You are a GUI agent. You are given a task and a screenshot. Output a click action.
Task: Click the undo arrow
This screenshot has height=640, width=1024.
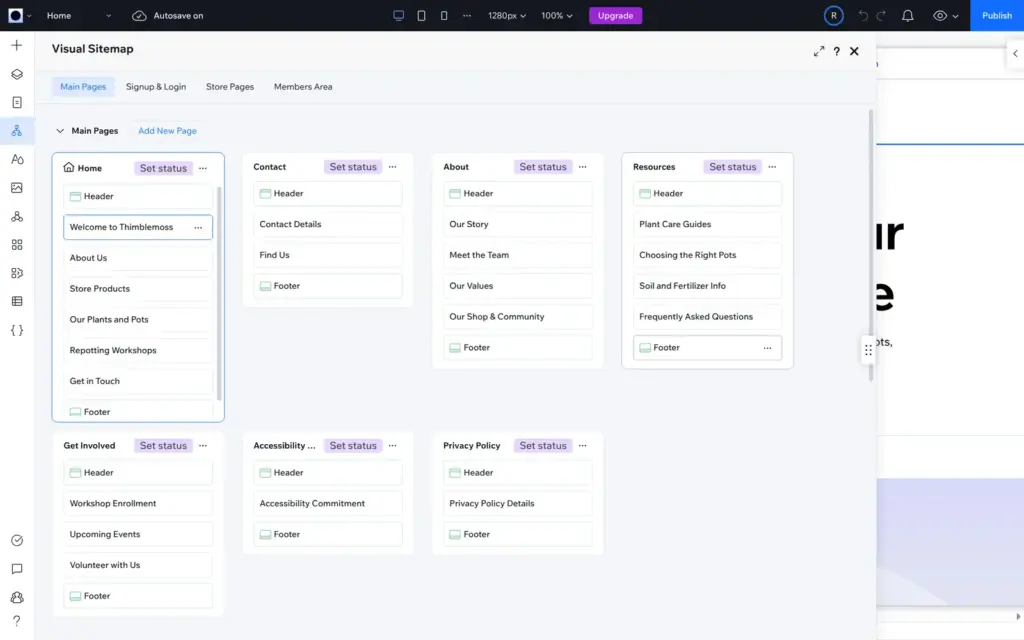[863, 16]
